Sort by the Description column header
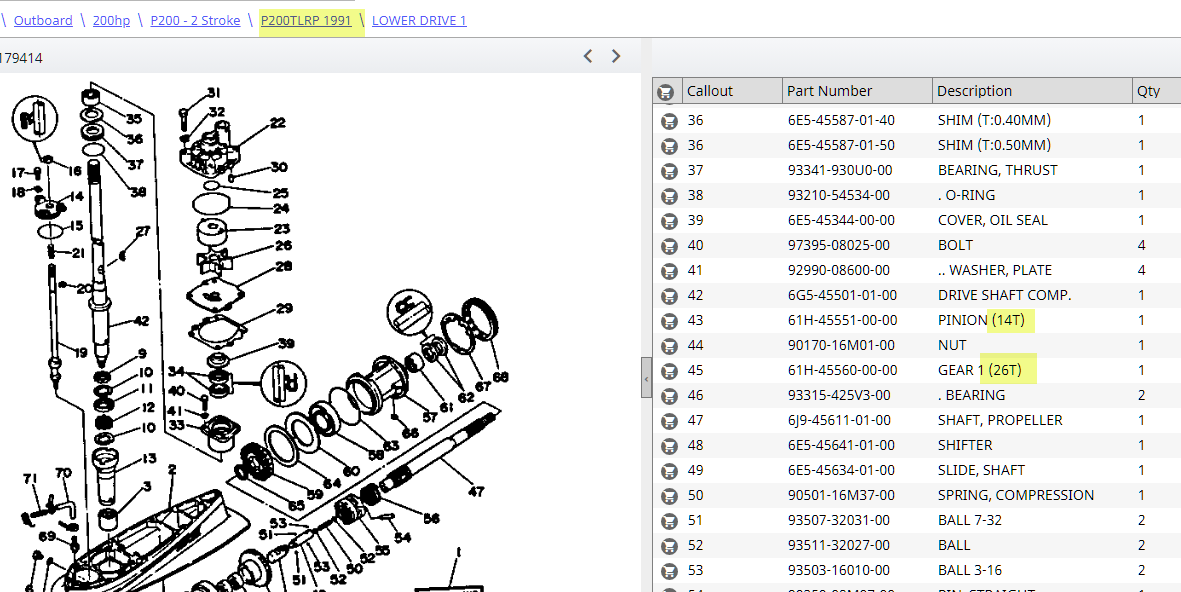Screen dimensions: 1181x592 [x=1032, y=91]
